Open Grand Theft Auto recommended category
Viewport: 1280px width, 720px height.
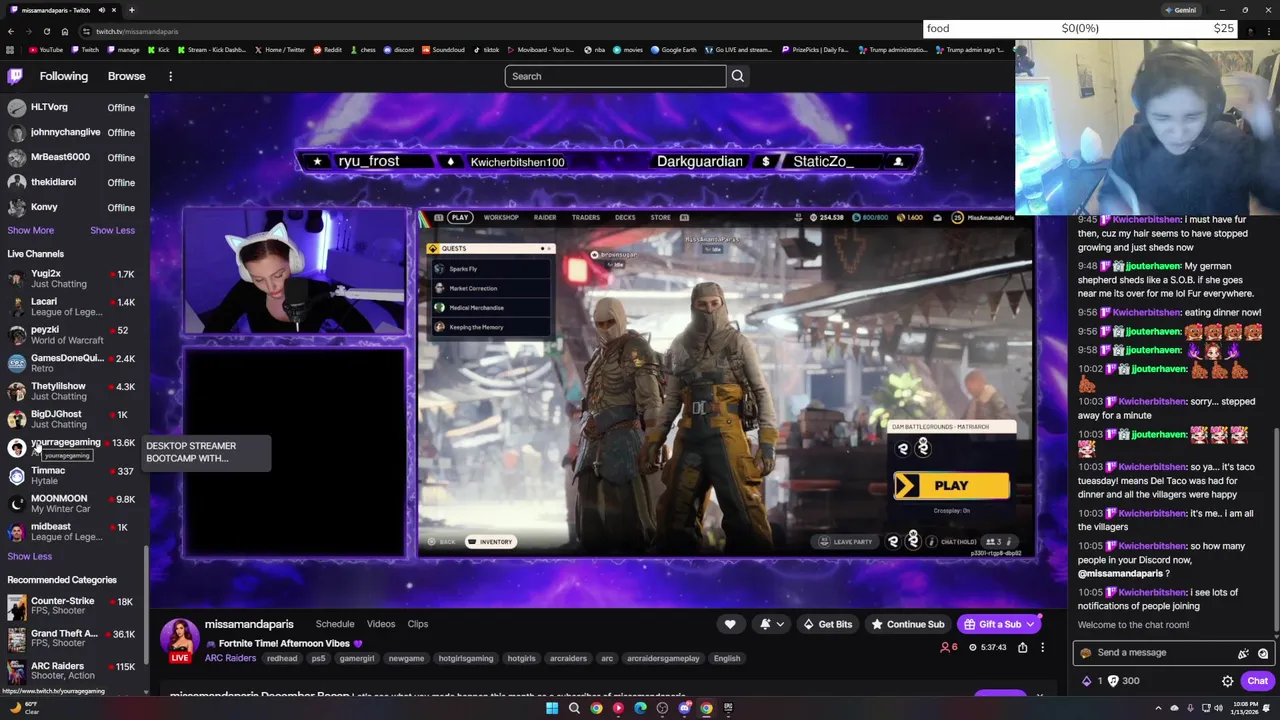72,638
